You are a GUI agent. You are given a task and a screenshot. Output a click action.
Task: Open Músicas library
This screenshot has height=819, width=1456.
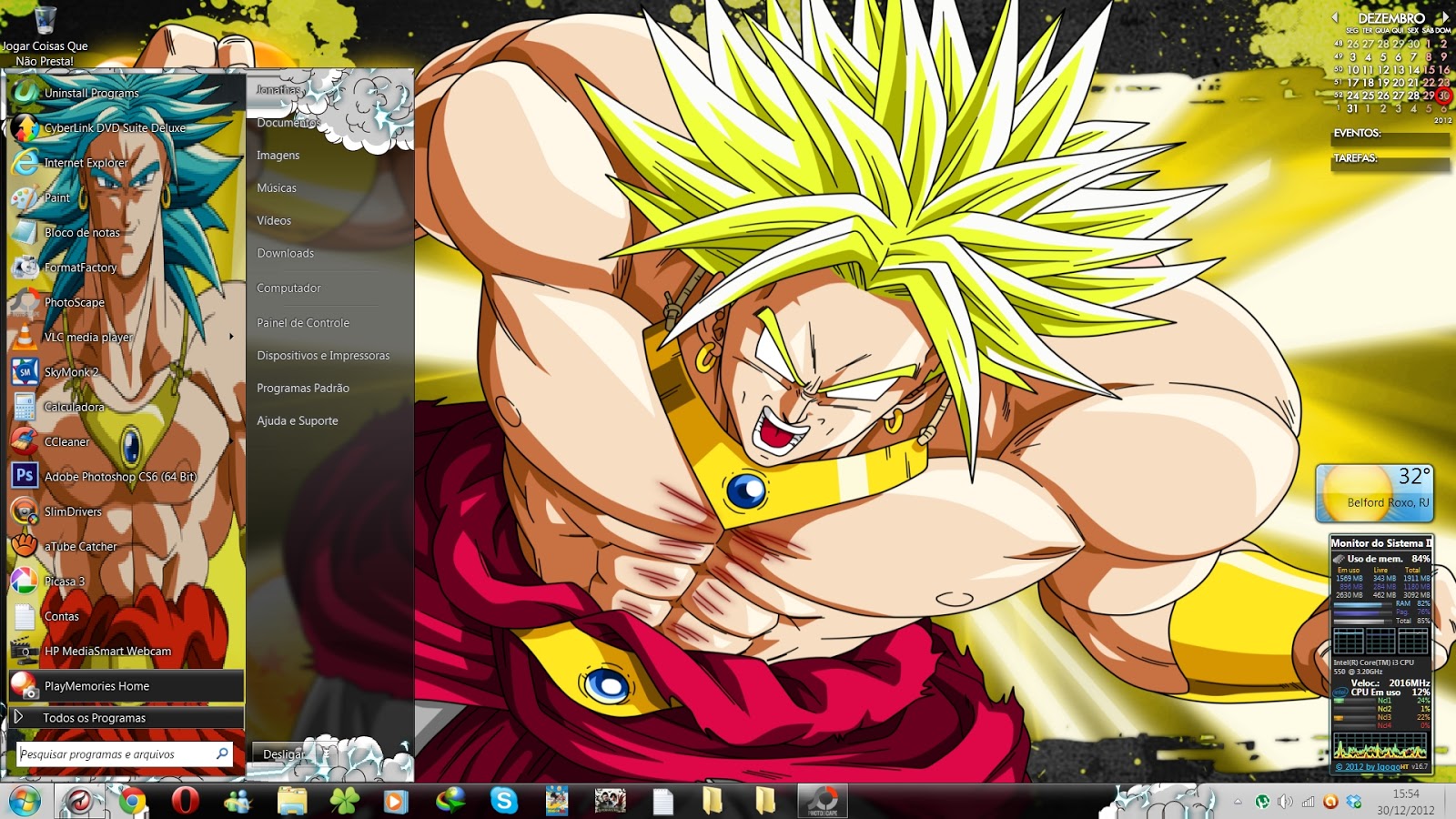[x=277, y=188]
